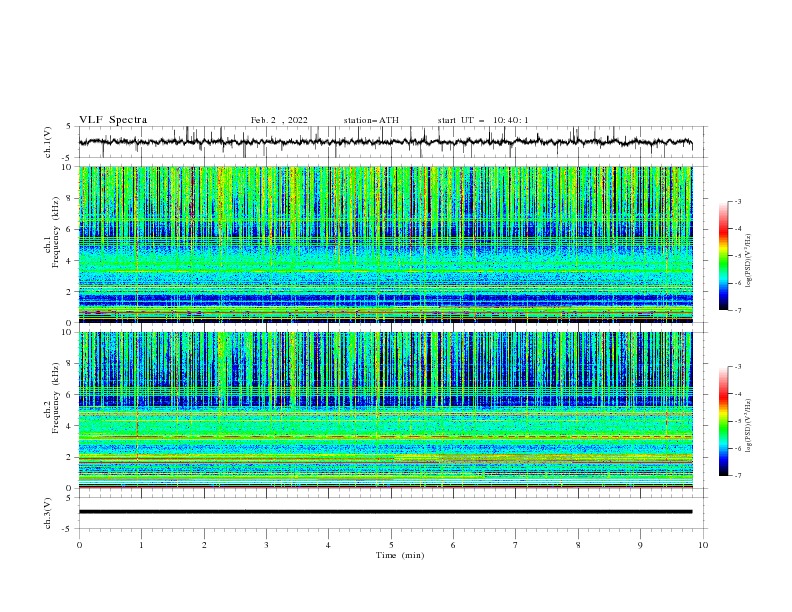This screenshot has width=792, height=612.
Task: Click the ch.3 voltage flat trace panel
Action: (392, 513)
